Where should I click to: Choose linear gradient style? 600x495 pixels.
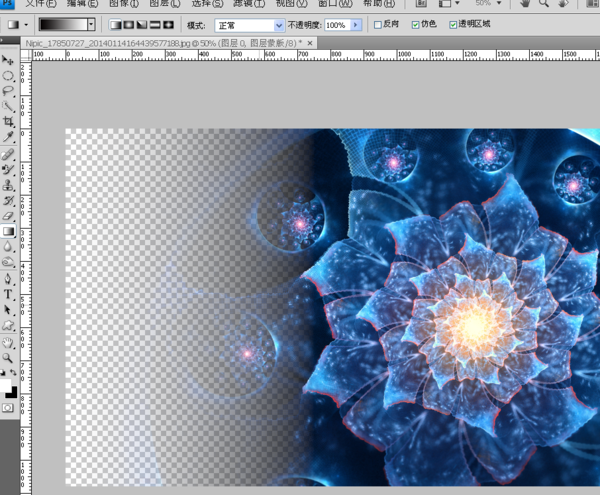116,25
